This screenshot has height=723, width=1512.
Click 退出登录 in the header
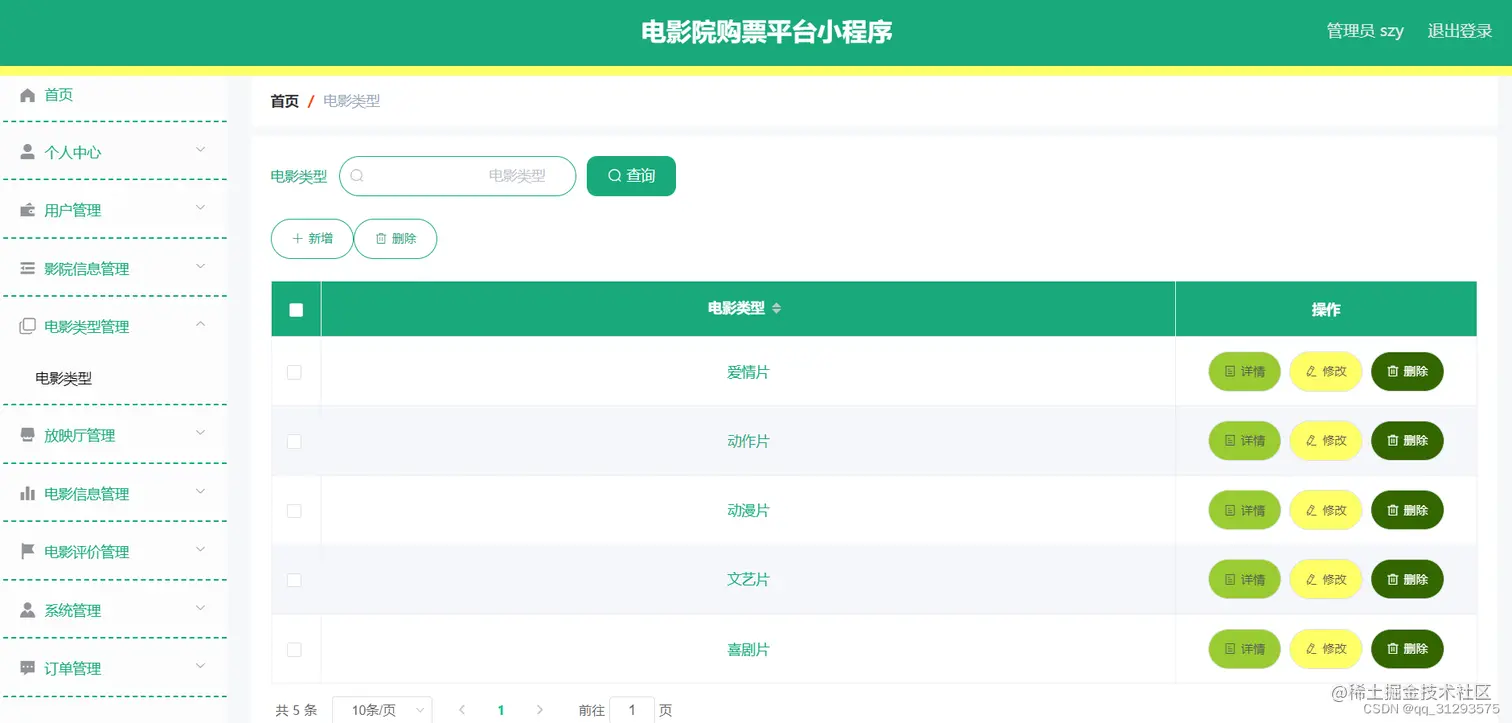1460,31
